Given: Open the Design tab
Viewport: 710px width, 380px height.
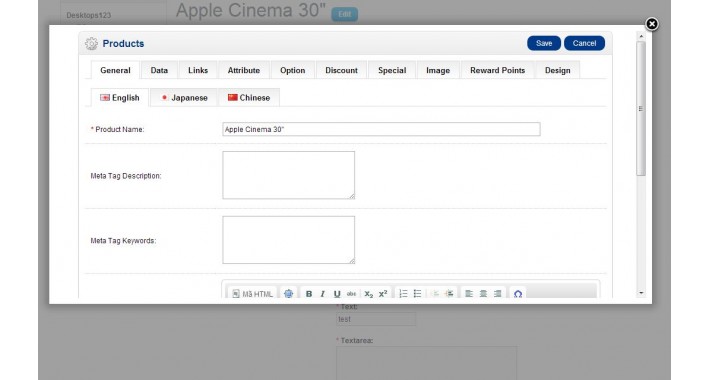Looking at the screenshot, I should [557, 70].
